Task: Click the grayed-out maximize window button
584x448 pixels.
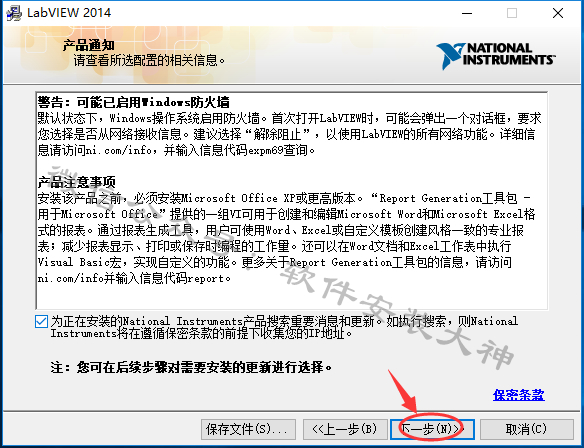Action: (512, 13)
